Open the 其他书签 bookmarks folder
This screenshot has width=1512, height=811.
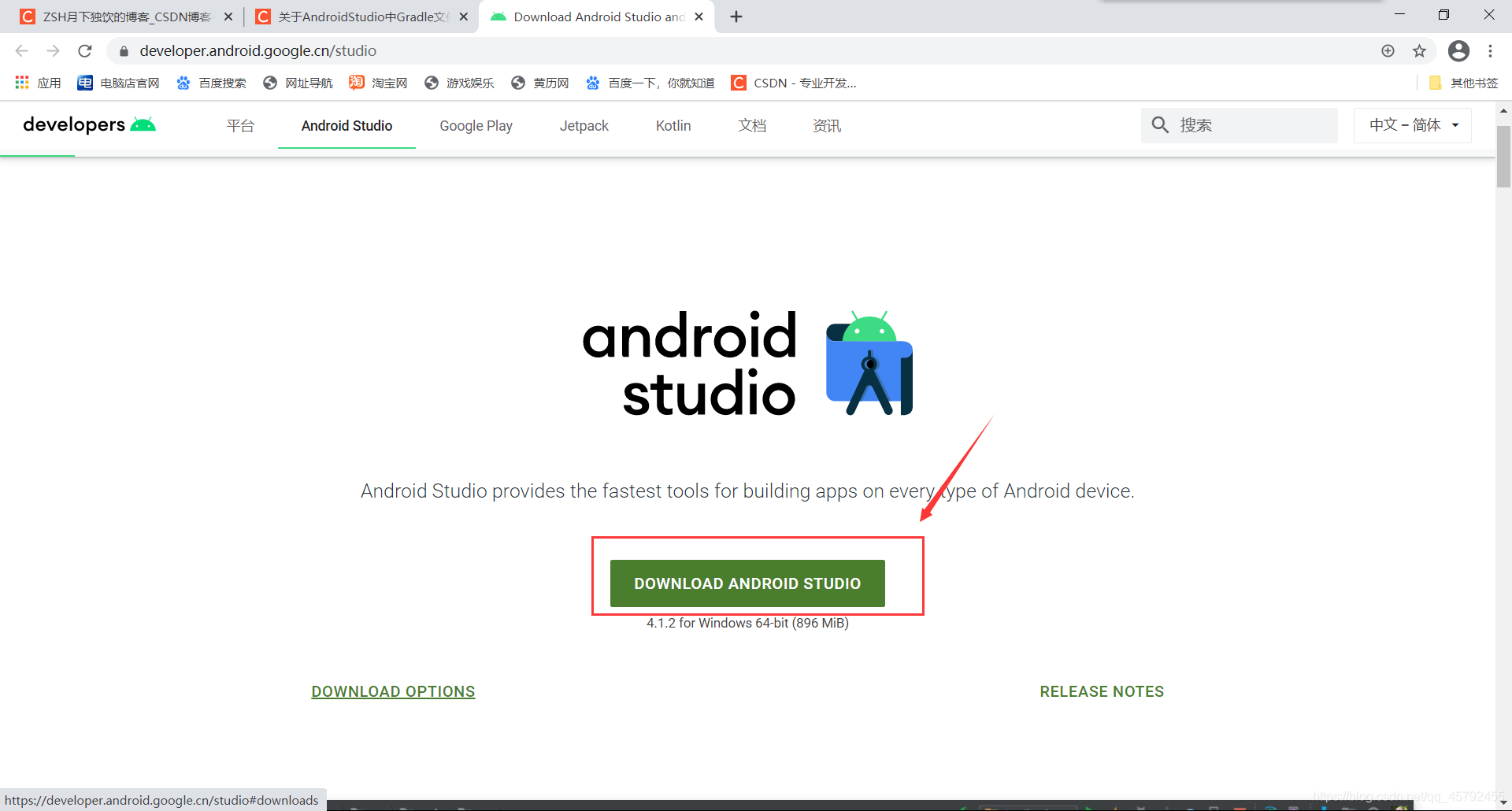1463,83
